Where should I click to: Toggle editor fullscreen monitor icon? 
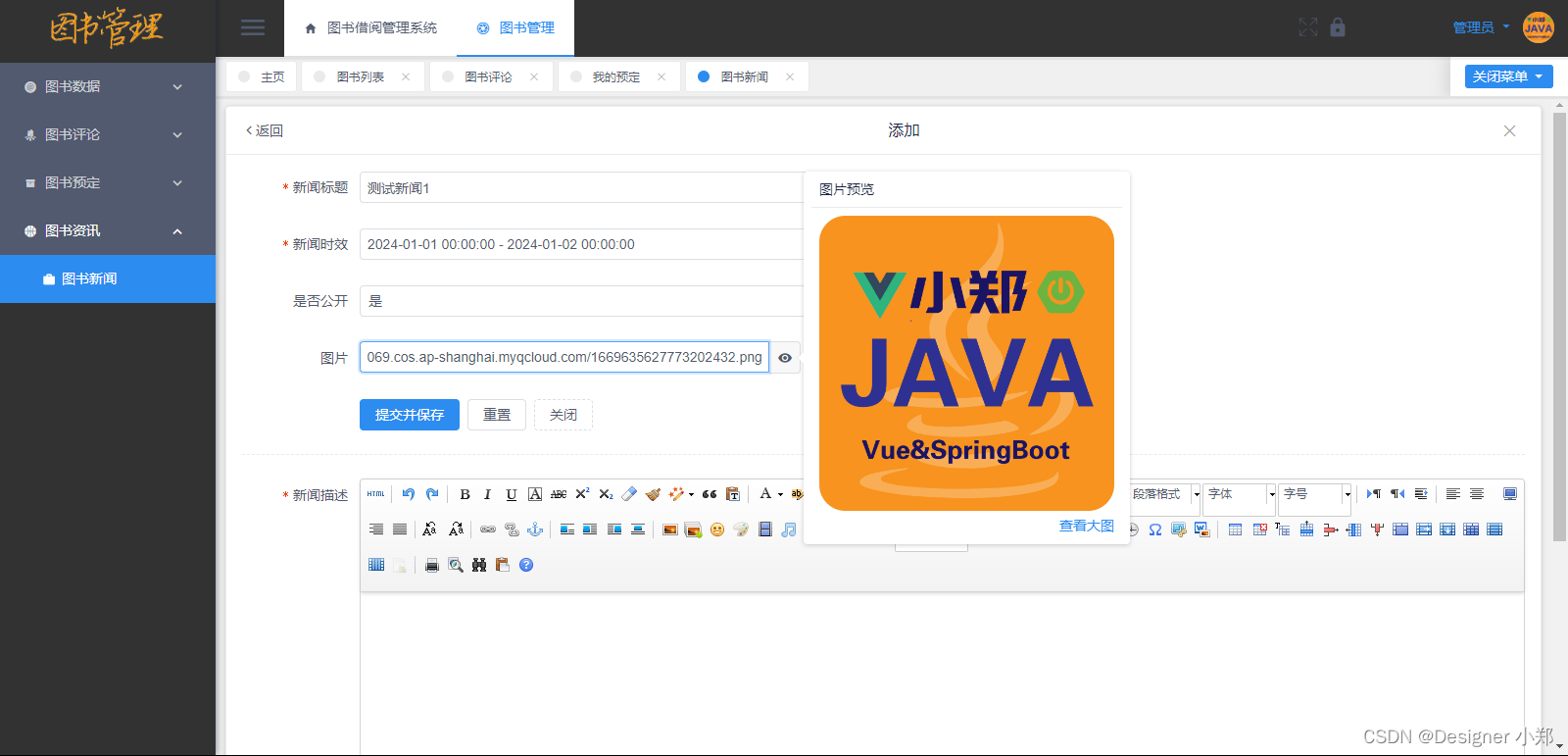coord(1510,494)
